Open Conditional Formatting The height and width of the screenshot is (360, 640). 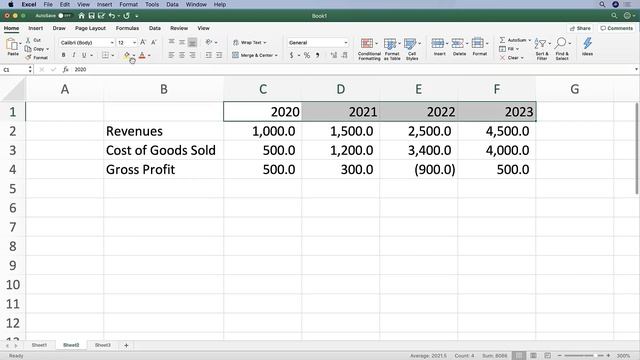[369, 49]
